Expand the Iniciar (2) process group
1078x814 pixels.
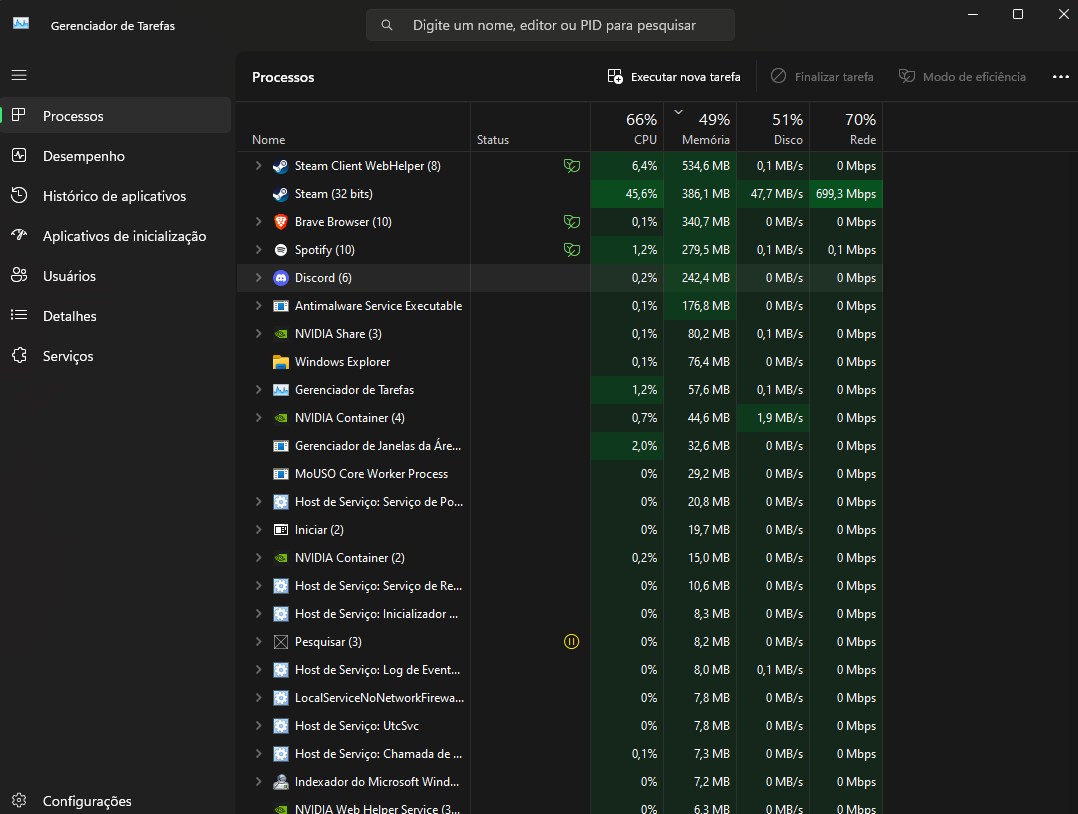(x=258, y=530)
